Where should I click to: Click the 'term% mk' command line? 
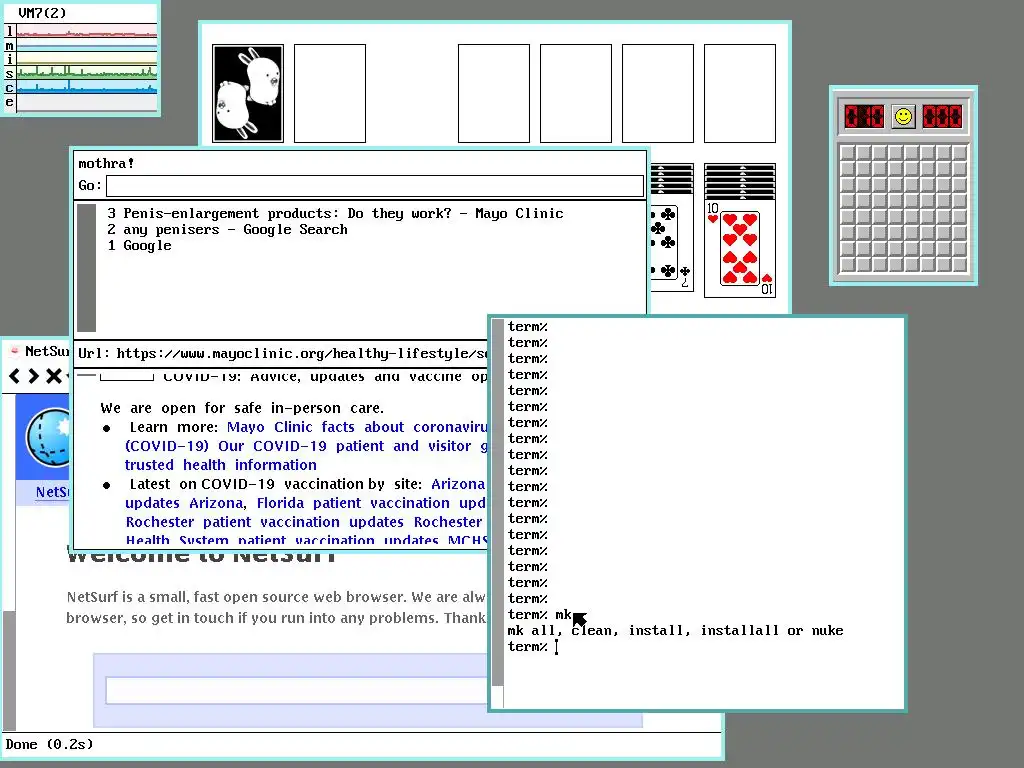click(539, 615)
